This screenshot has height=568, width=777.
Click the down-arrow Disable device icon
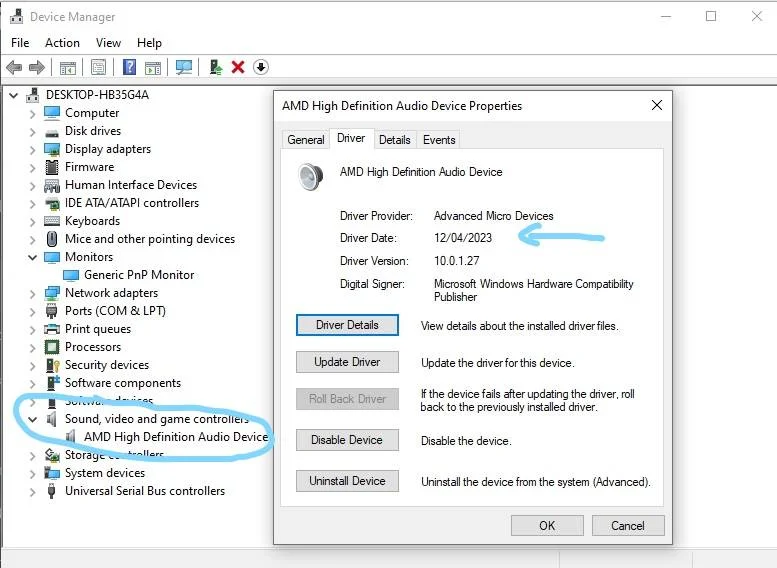pyautogui.click(x=261, y=67)
